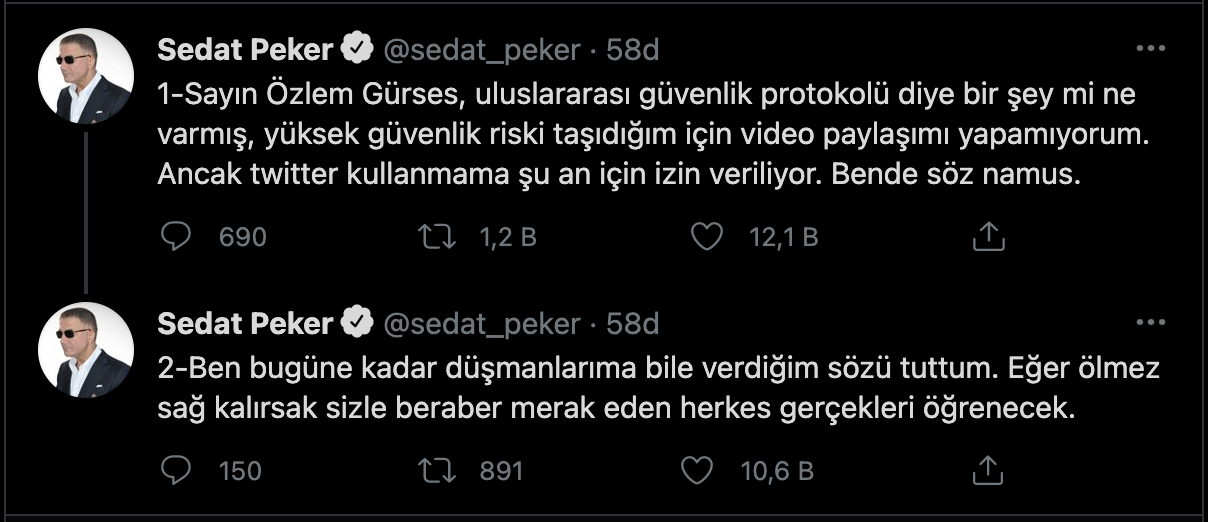This screenshot has width=1208, height=522.
Task: Reply to the second tweet
Action: tap(176, 470)
